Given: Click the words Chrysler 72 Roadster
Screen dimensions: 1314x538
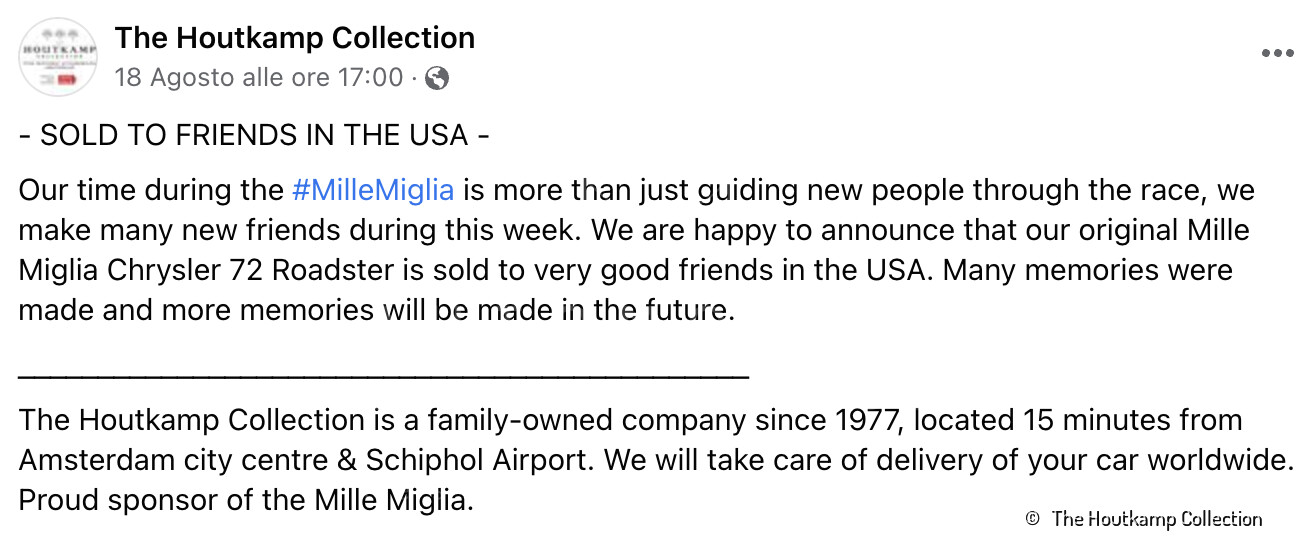Looking at the screenshot, I should 227,270.
